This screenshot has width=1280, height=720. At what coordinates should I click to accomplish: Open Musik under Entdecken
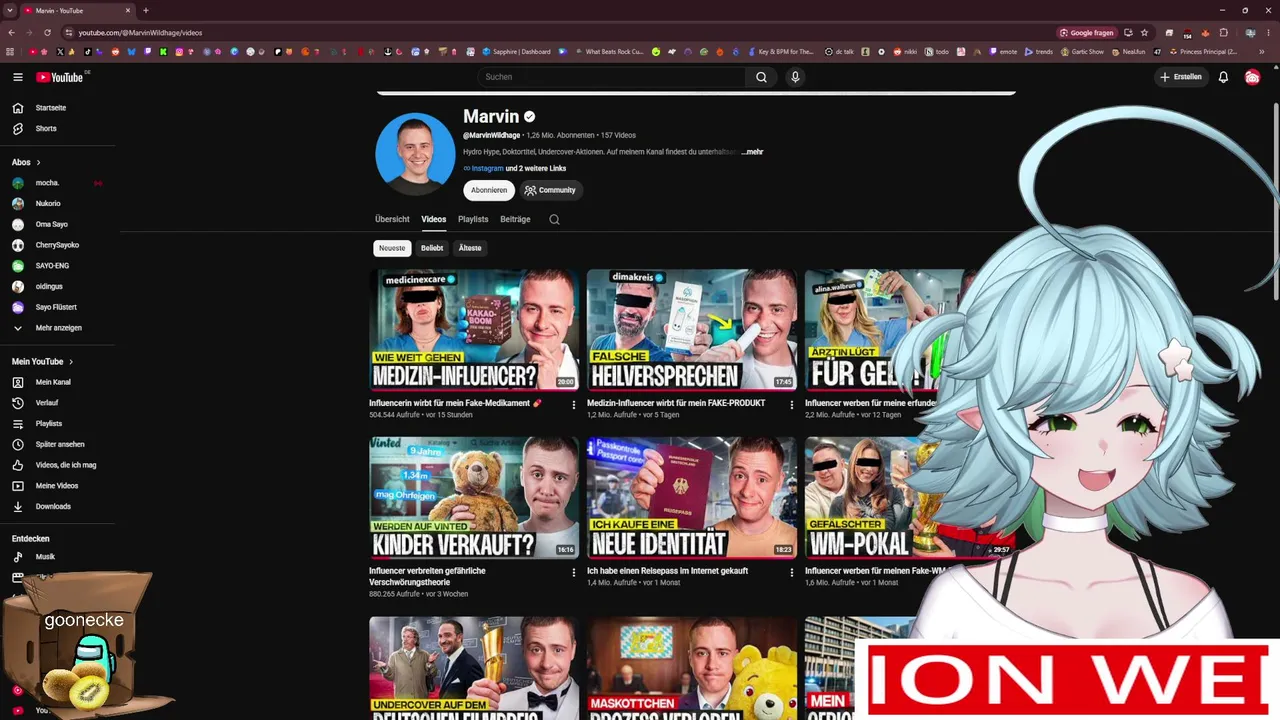point(45,557)
